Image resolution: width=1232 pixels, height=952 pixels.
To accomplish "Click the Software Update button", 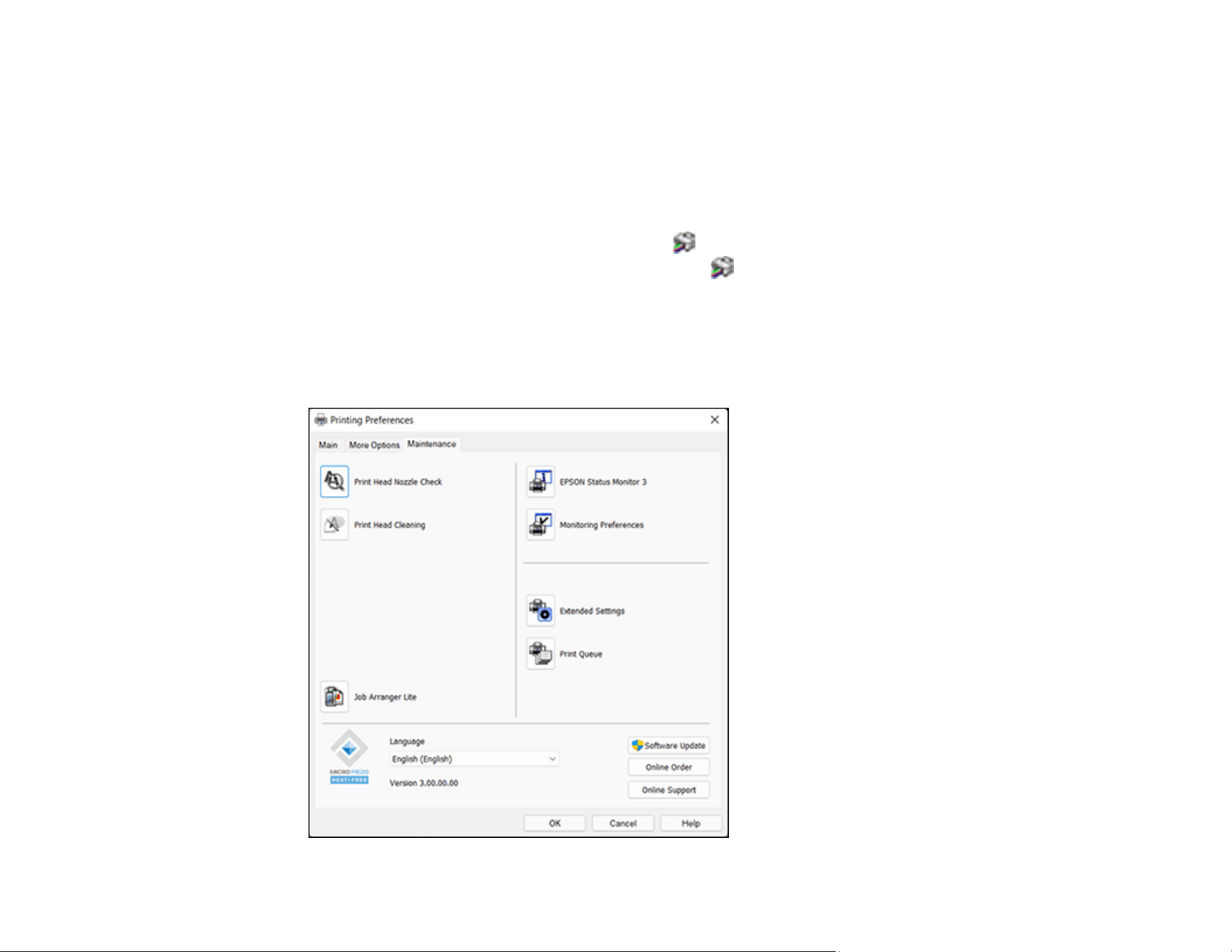I will [669, 746].
